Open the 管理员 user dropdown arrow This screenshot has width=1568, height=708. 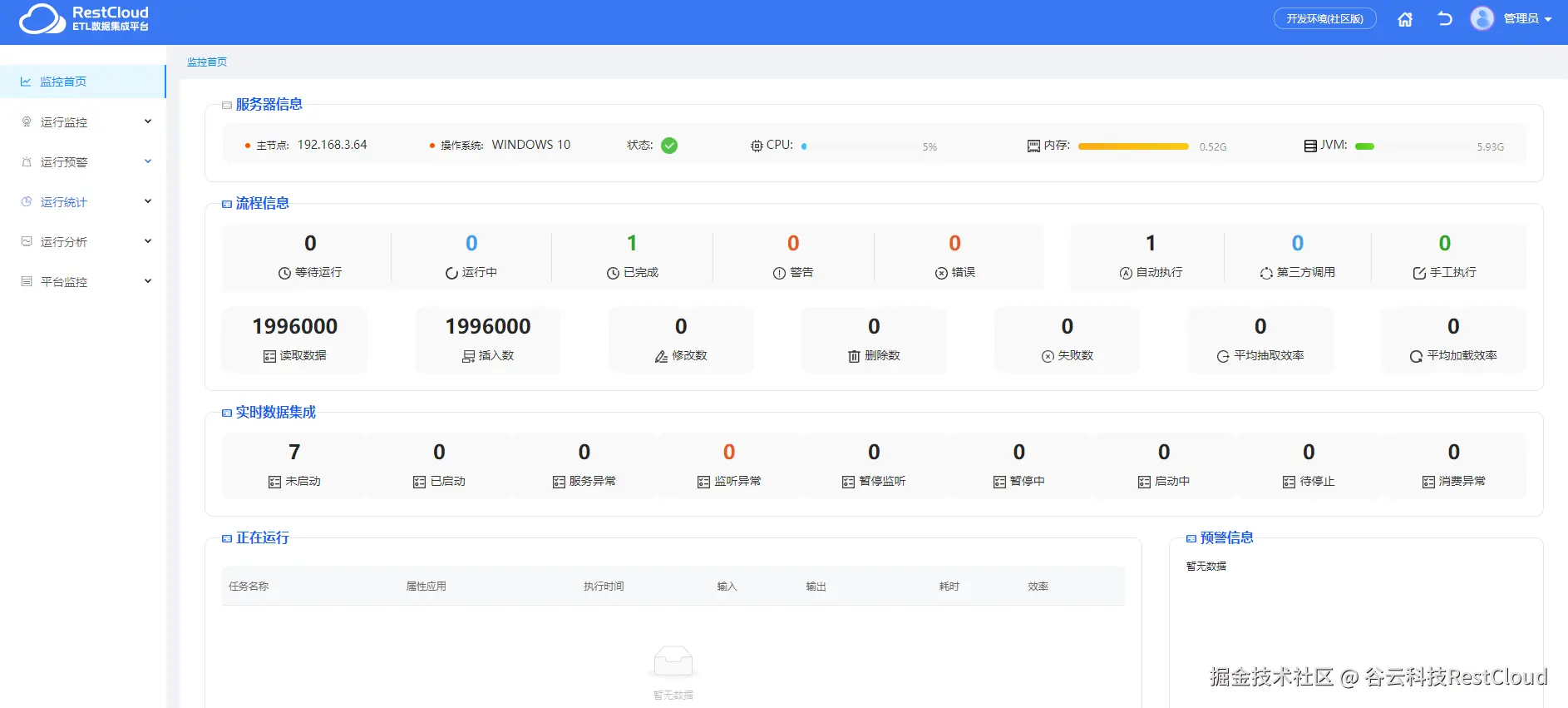click(x=1548, y=19)
